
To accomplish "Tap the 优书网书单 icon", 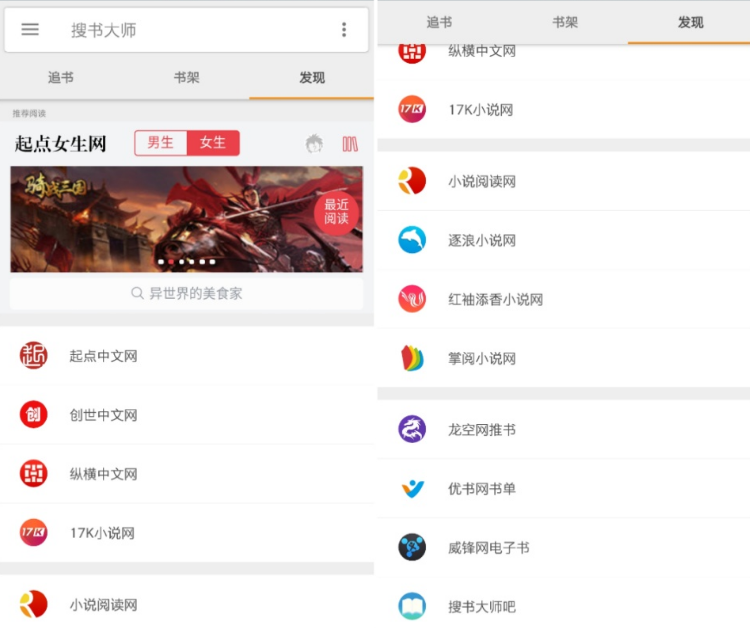I will click(x=412, y=488).
